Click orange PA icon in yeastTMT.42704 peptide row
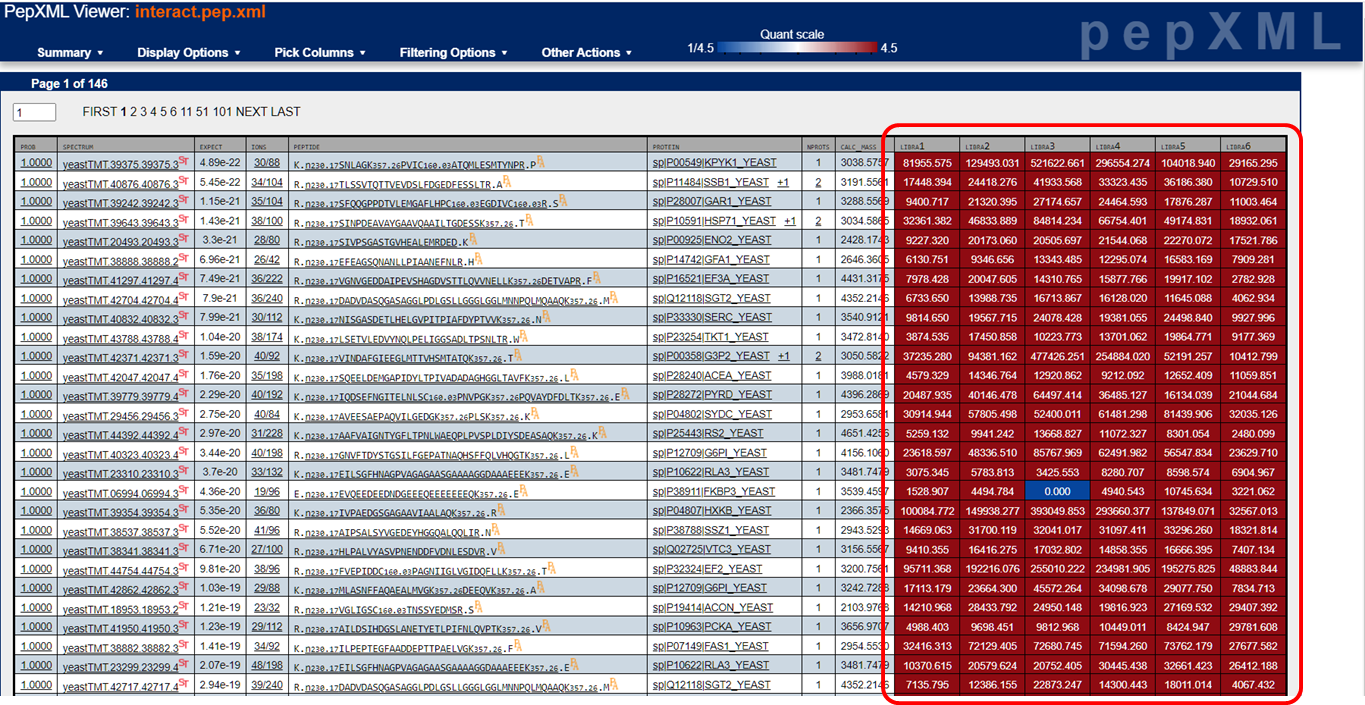1365x705 pixels. coord(612,296)
